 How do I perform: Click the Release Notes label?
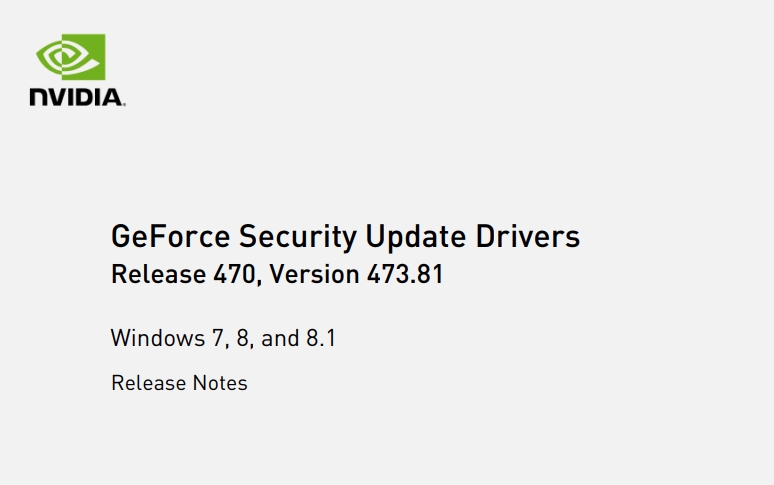[x=179, y=383]
